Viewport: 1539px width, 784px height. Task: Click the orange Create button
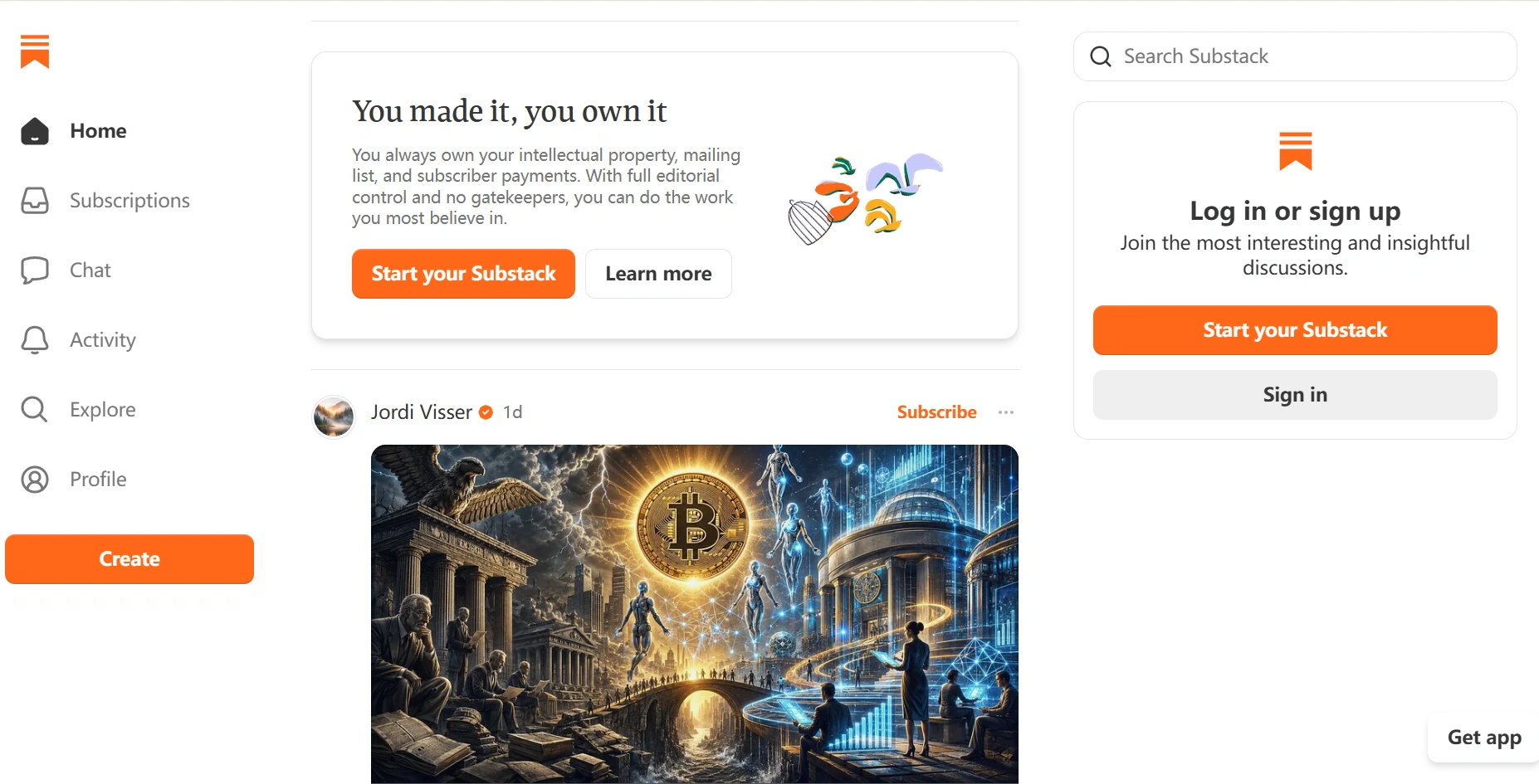(129, 559)
